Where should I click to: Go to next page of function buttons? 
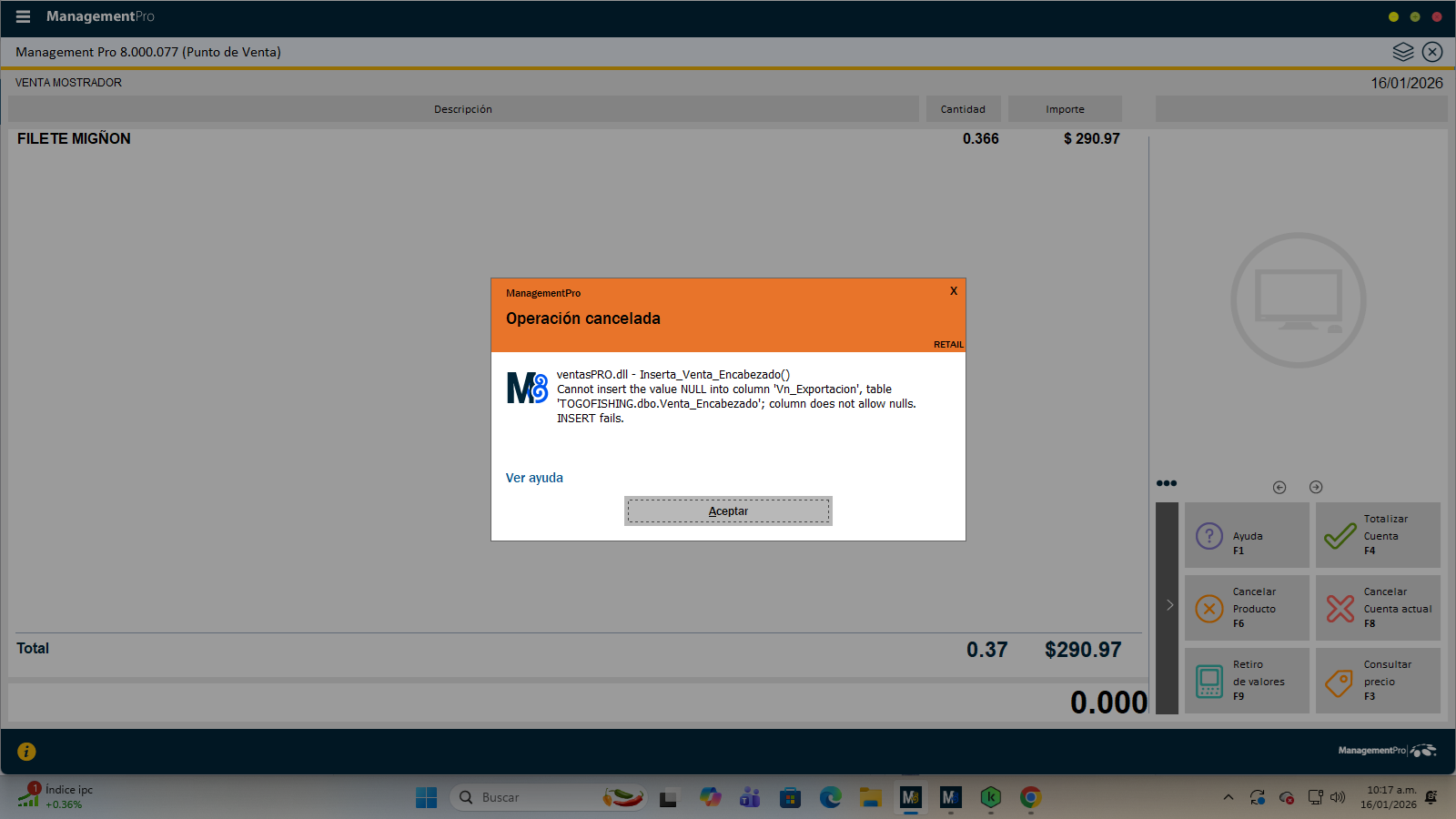pyautogui.click(x=1316, y=488)
